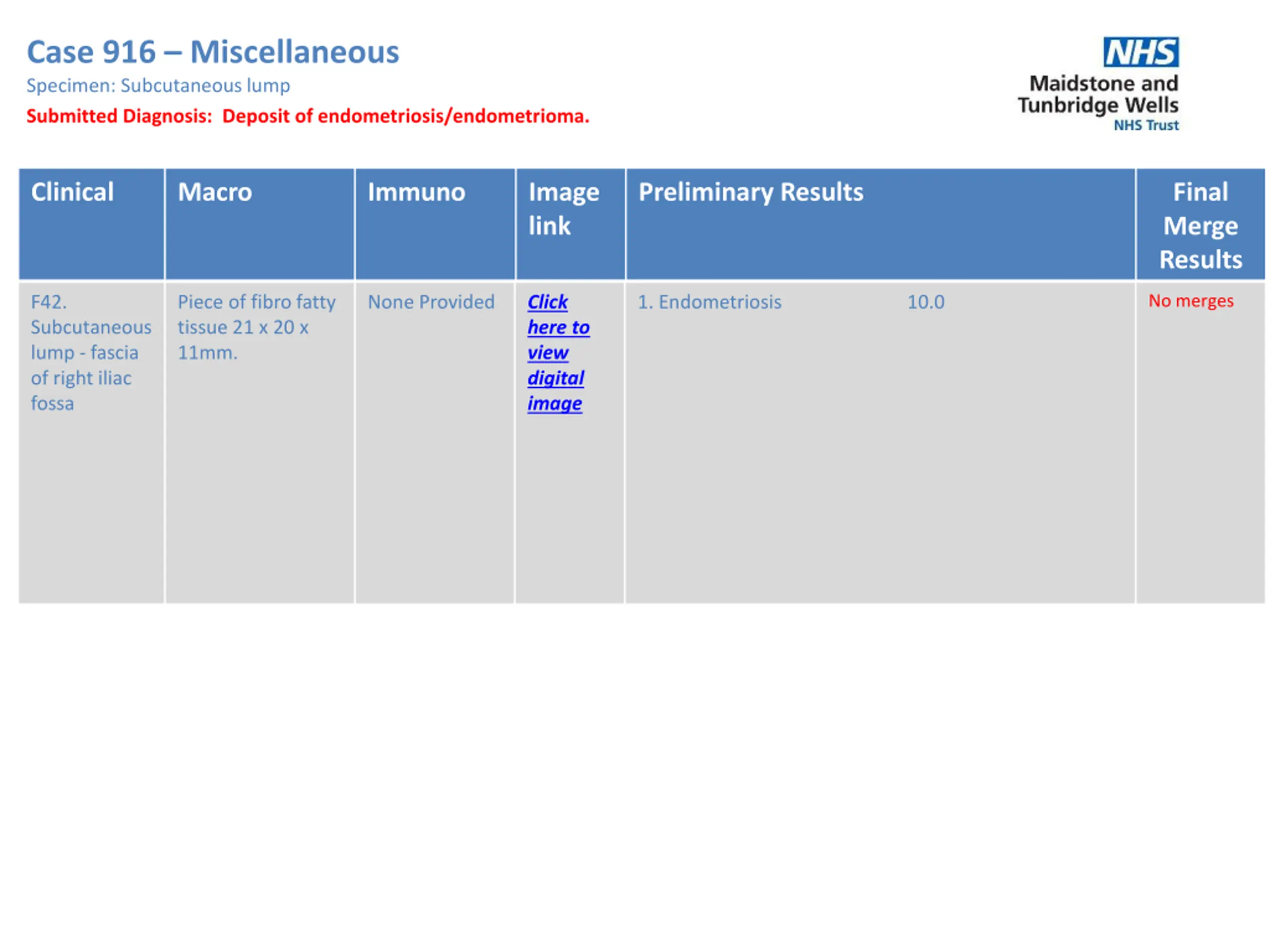Screen dimensions: 1270x952
Task: Click the 'Immuno' column header
Action: coord(435,224)
